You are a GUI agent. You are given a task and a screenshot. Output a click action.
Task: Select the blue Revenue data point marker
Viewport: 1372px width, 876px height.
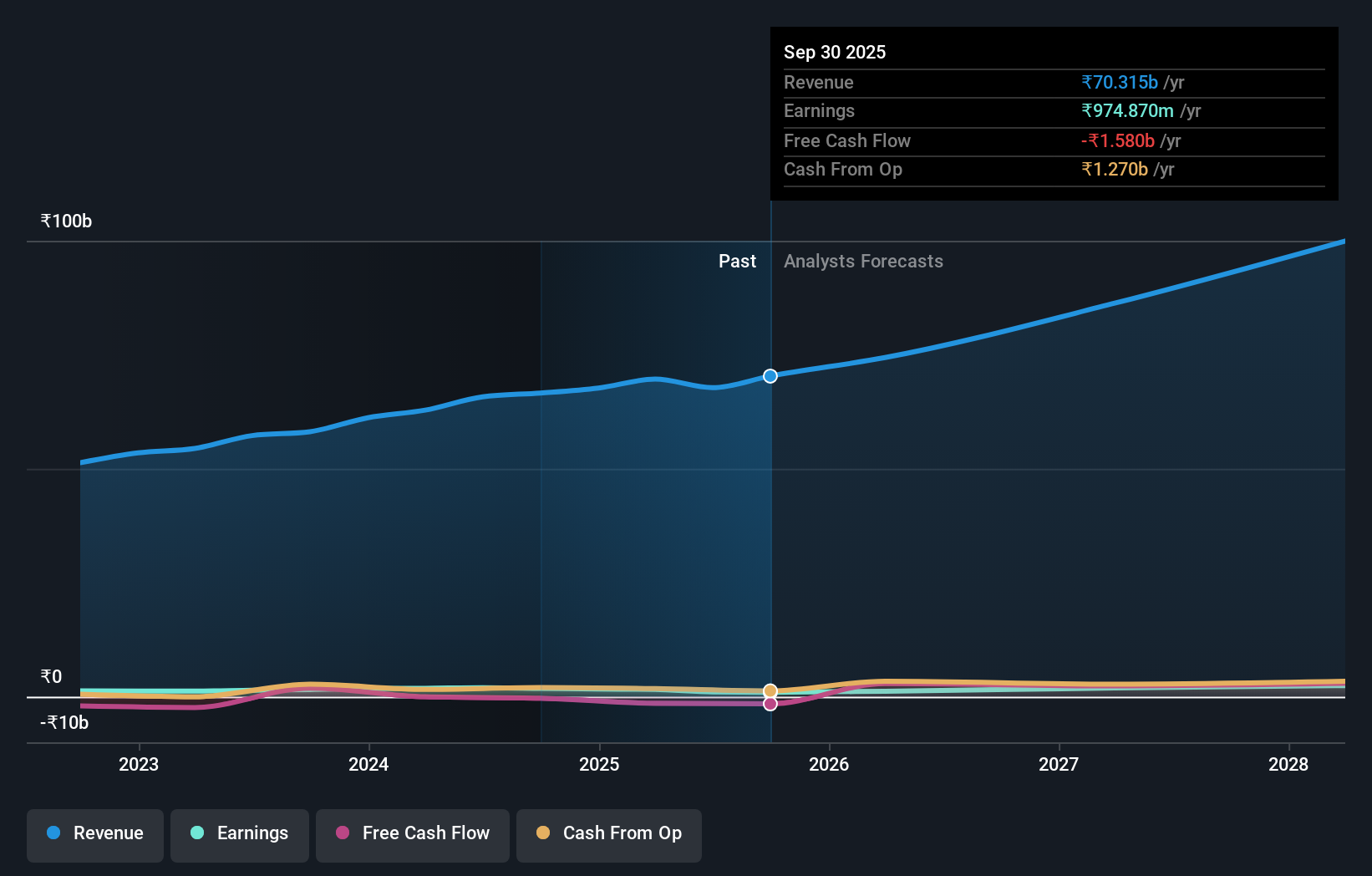770,376
